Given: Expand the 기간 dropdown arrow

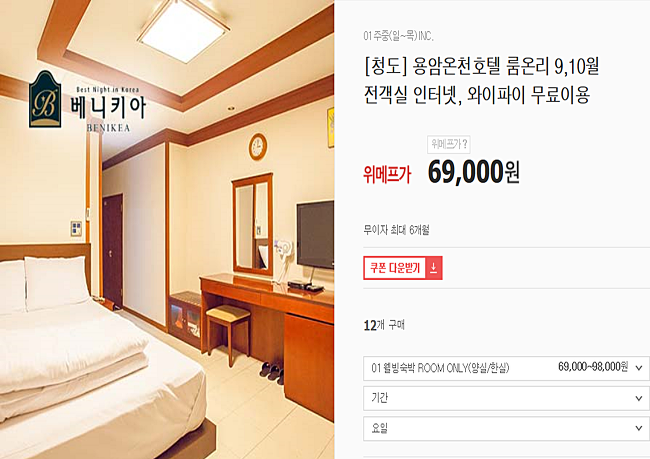Looking at the screenshot, I should tap(639, 398).
